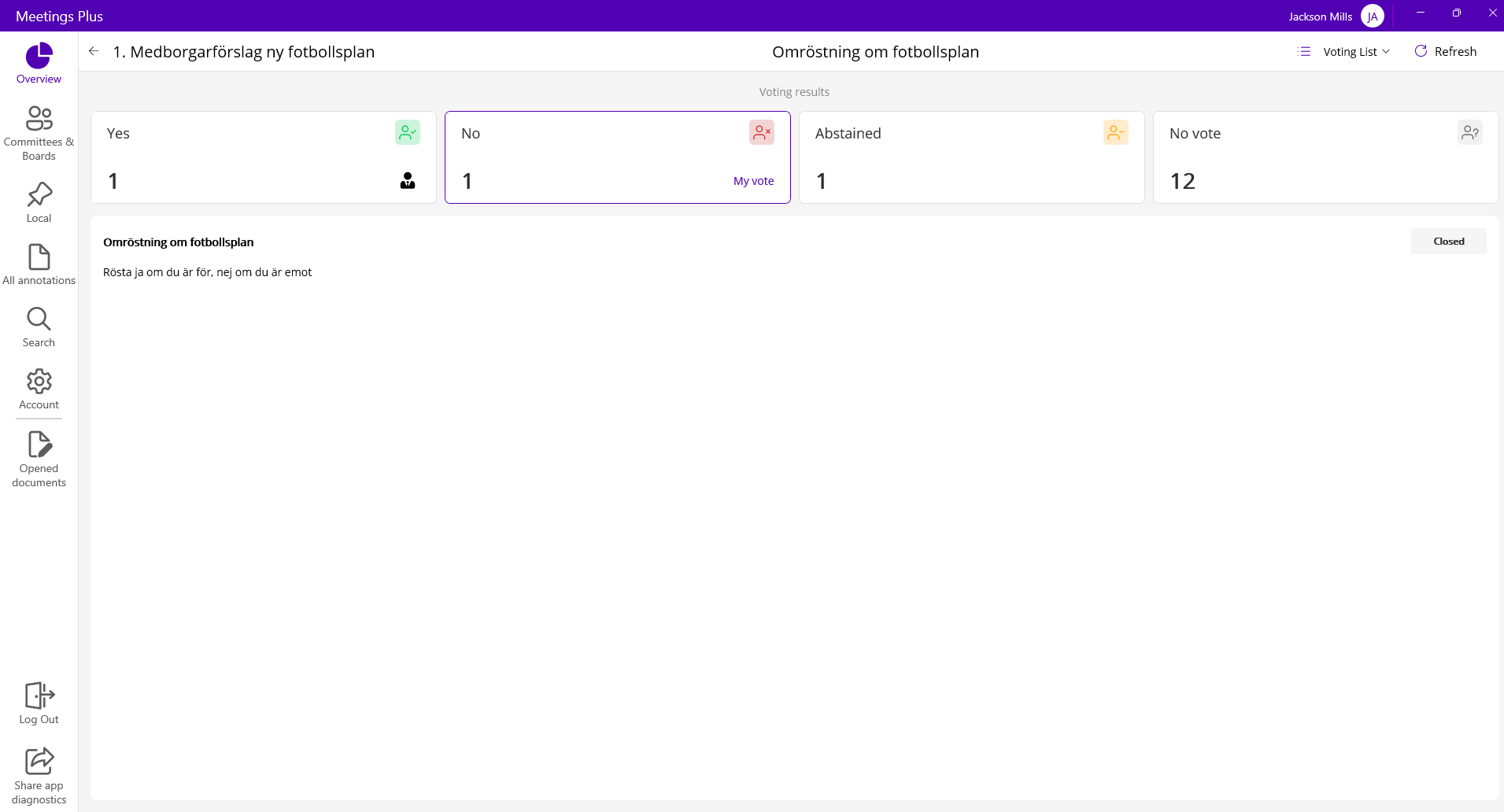Click the Jackson Mills user name
1504x812 pixels.
1320,17
